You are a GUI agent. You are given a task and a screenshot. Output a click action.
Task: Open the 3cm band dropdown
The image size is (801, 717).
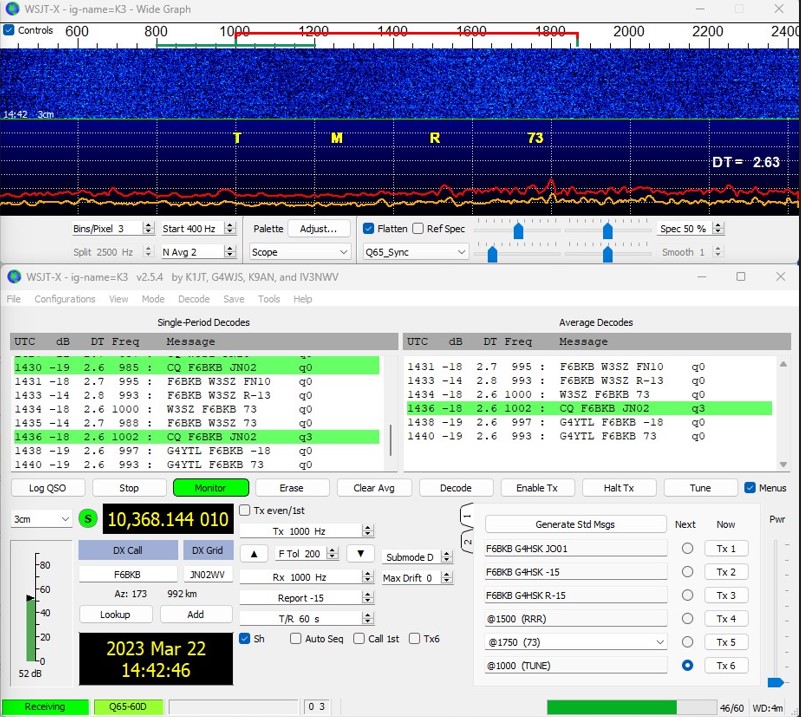click(40, 519)
